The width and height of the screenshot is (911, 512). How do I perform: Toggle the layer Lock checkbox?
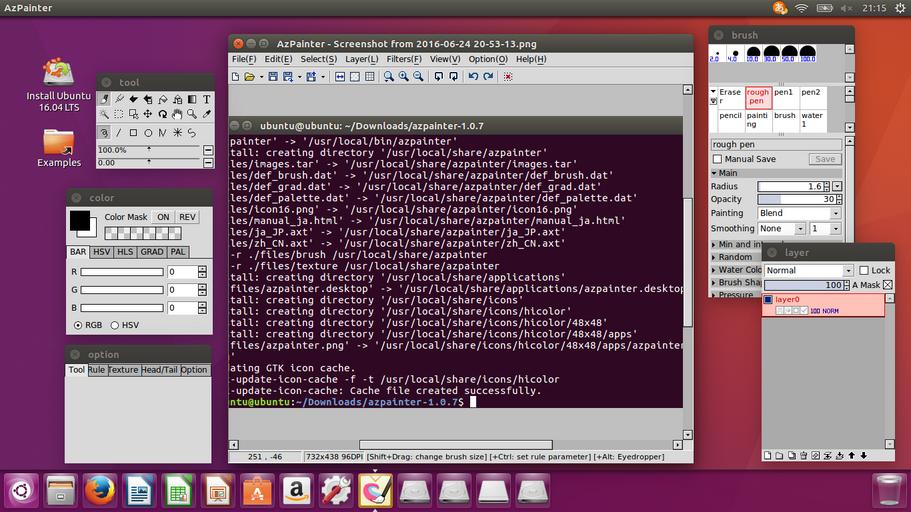tap(864, 270)
